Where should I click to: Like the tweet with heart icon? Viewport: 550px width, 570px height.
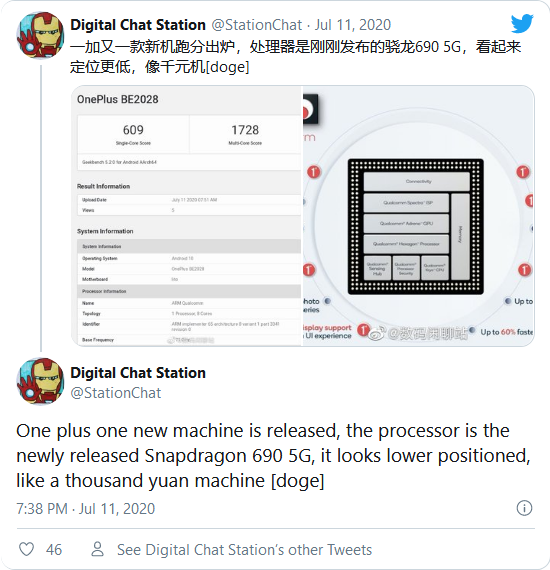(26, 549)
